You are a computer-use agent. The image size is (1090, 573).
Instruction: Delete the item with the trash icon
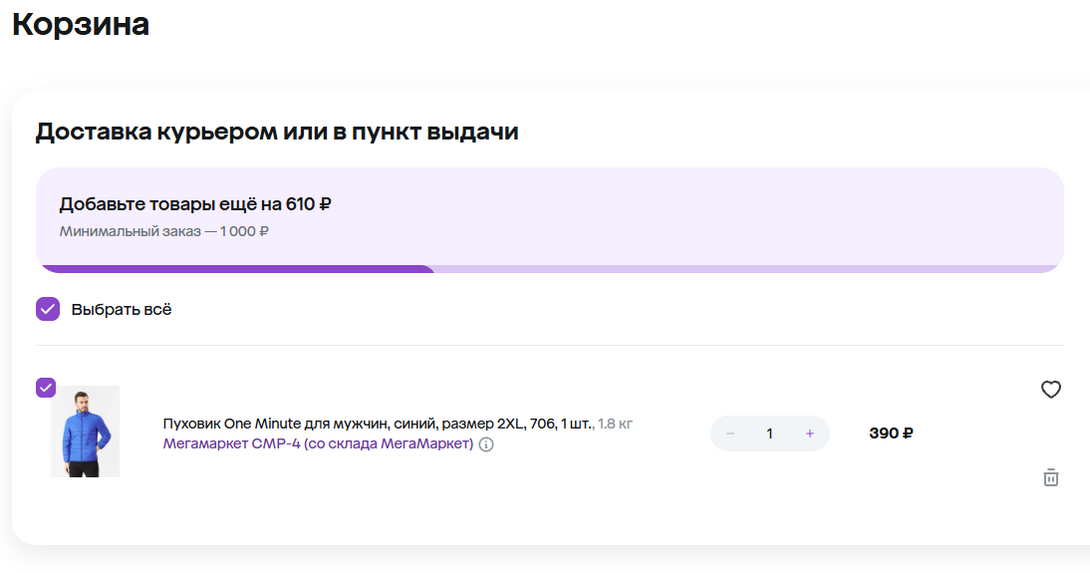[x=1050, y=477]
